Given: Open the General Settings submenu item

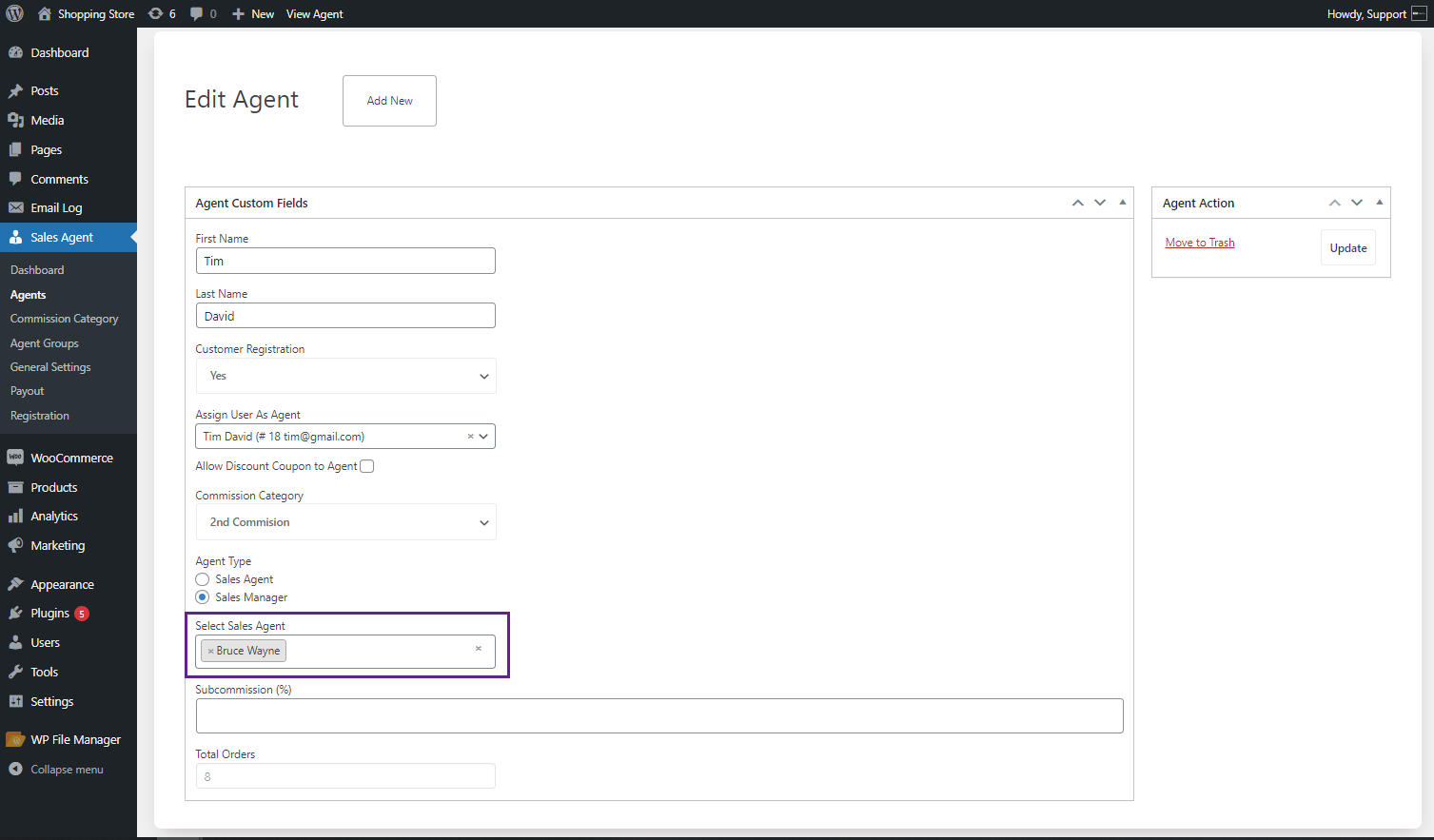Looking at the screenshot, I should click(x=50, y=367).
